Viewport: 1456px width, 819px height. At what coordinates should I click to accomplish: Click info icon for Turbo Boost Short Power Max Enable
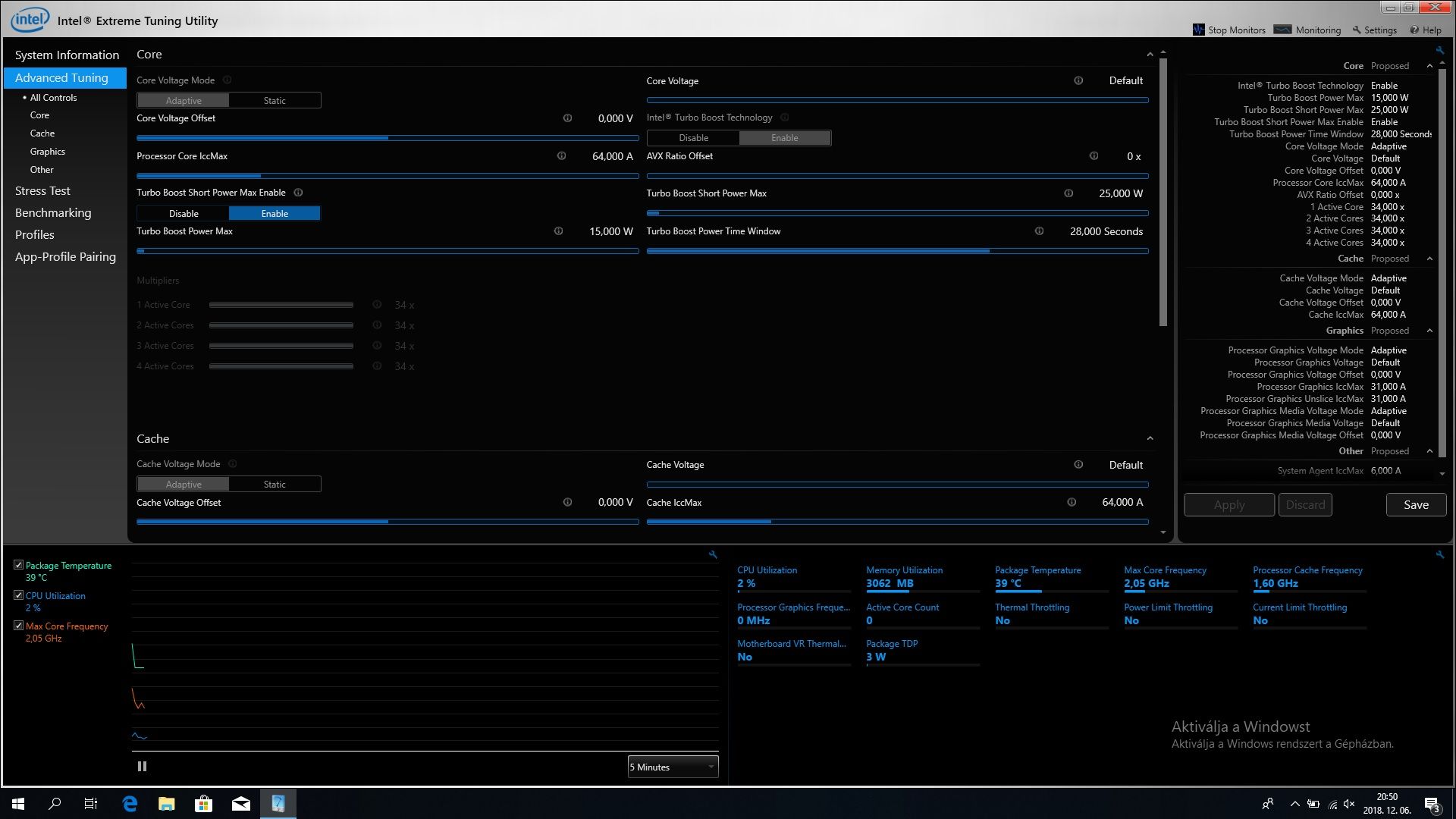[x=298, y=193]
